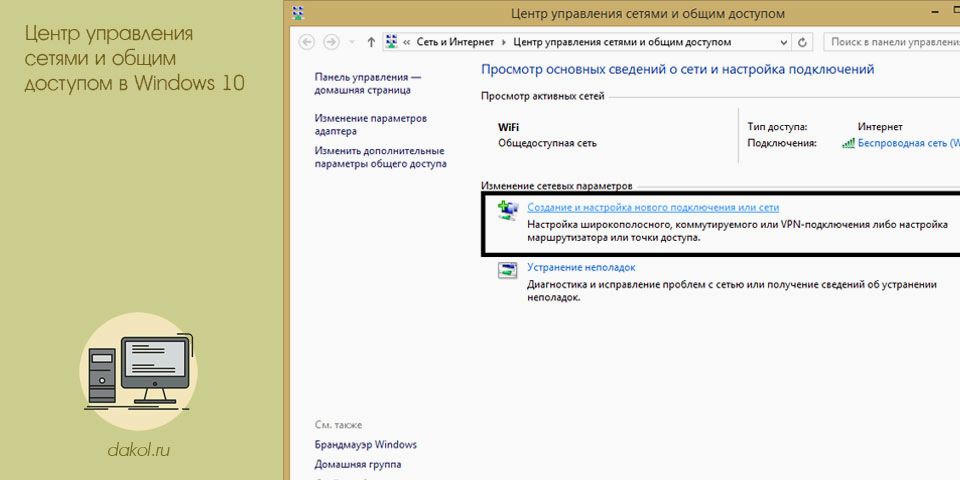Image resolution: width=960 pixels, height=480 pixels.
Task: Go back with the back arrow button
Action: 307,42
